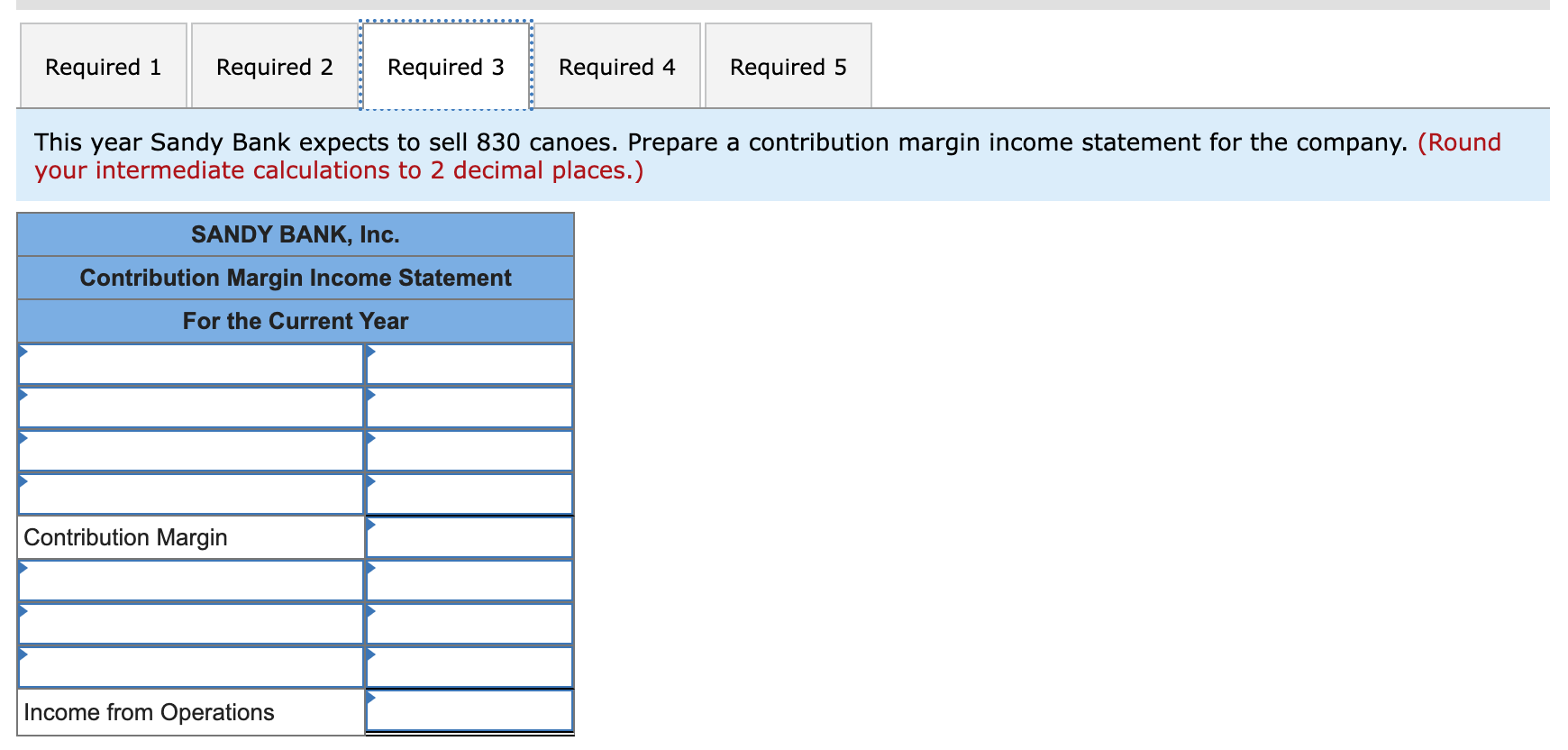The width and height of the screenshot is (1568, 750).
Task: Click the second row amount input field
Action: [x=469, y=407]
